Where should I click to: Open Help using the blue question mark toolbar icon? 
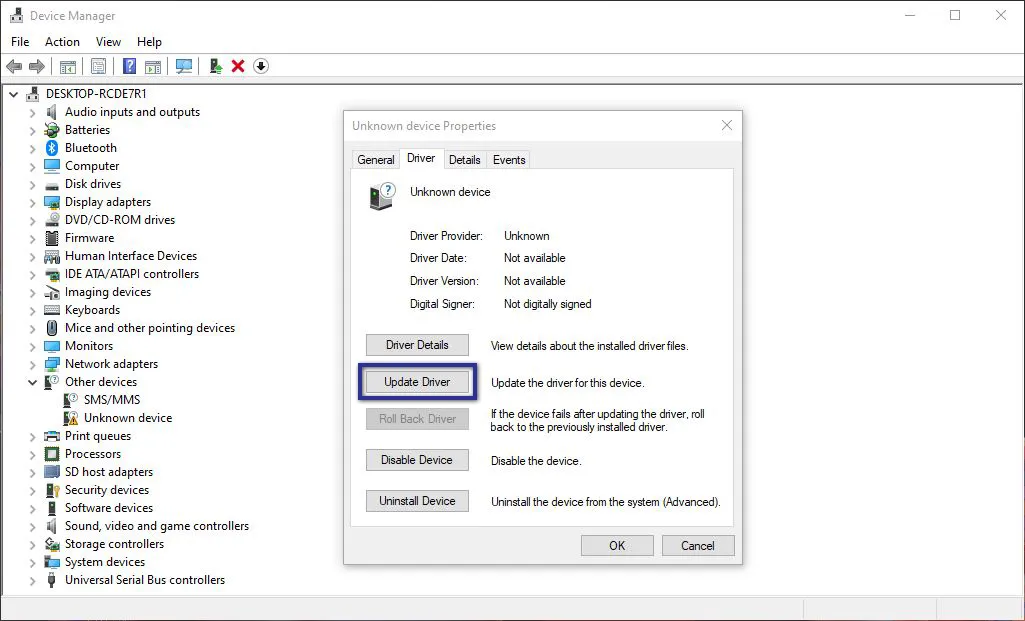click(130, 66)
